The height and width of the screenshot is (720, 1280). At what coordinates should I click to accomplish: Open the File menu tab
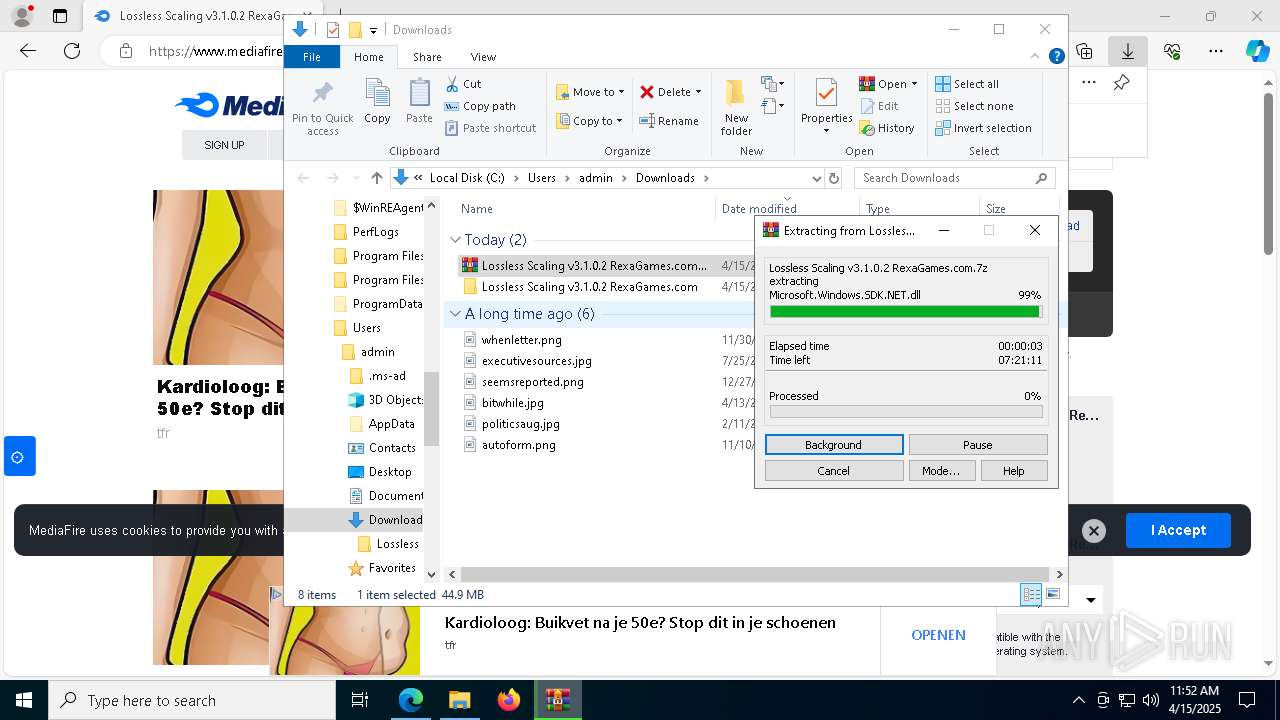(312, 57)
